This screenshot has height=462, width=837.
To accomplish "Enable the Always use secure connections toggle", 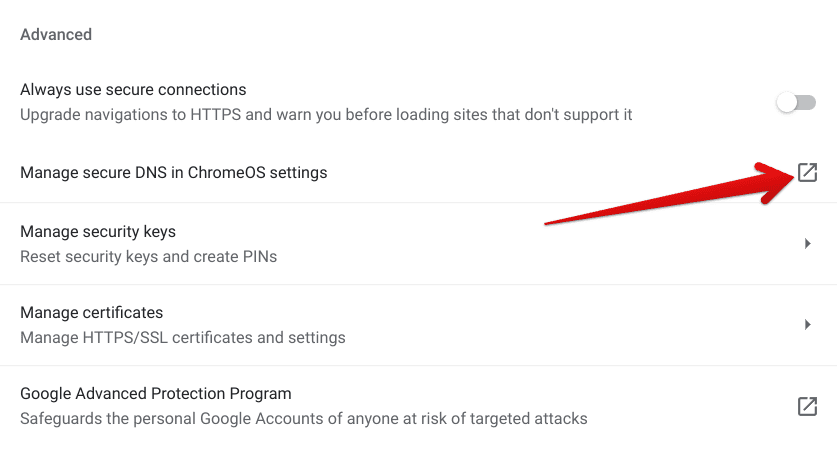I will click(x=796, y=102).
